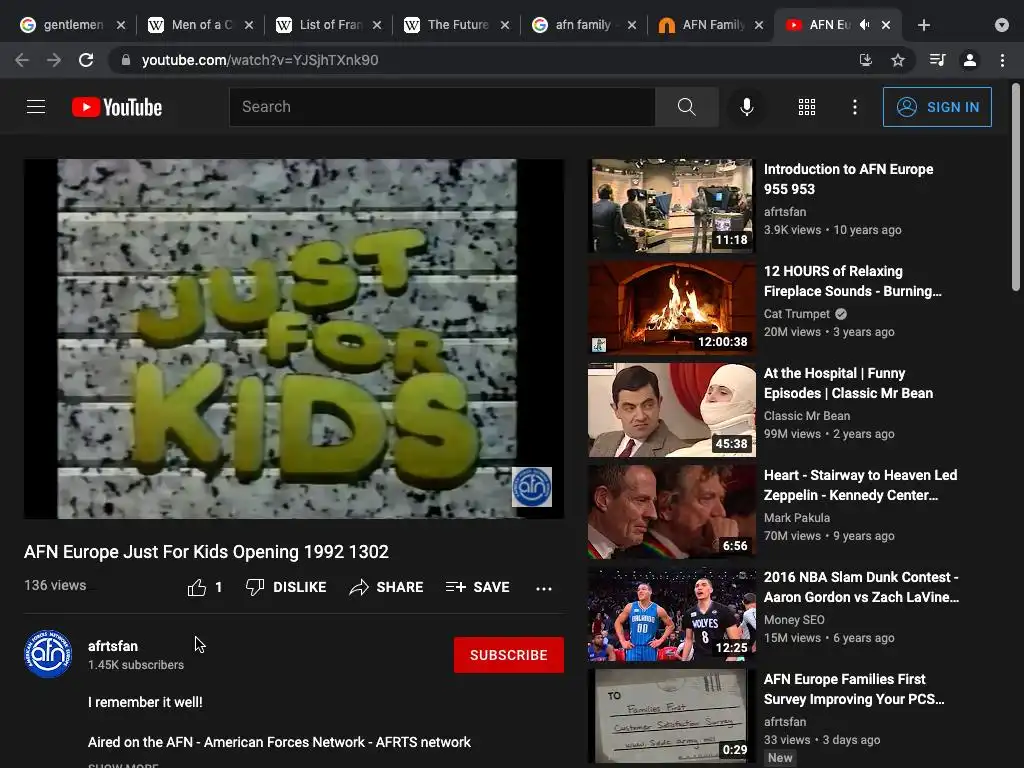Open the YouTube apps grid icon
The image size is (1024, 768).
tap(807, 107)
